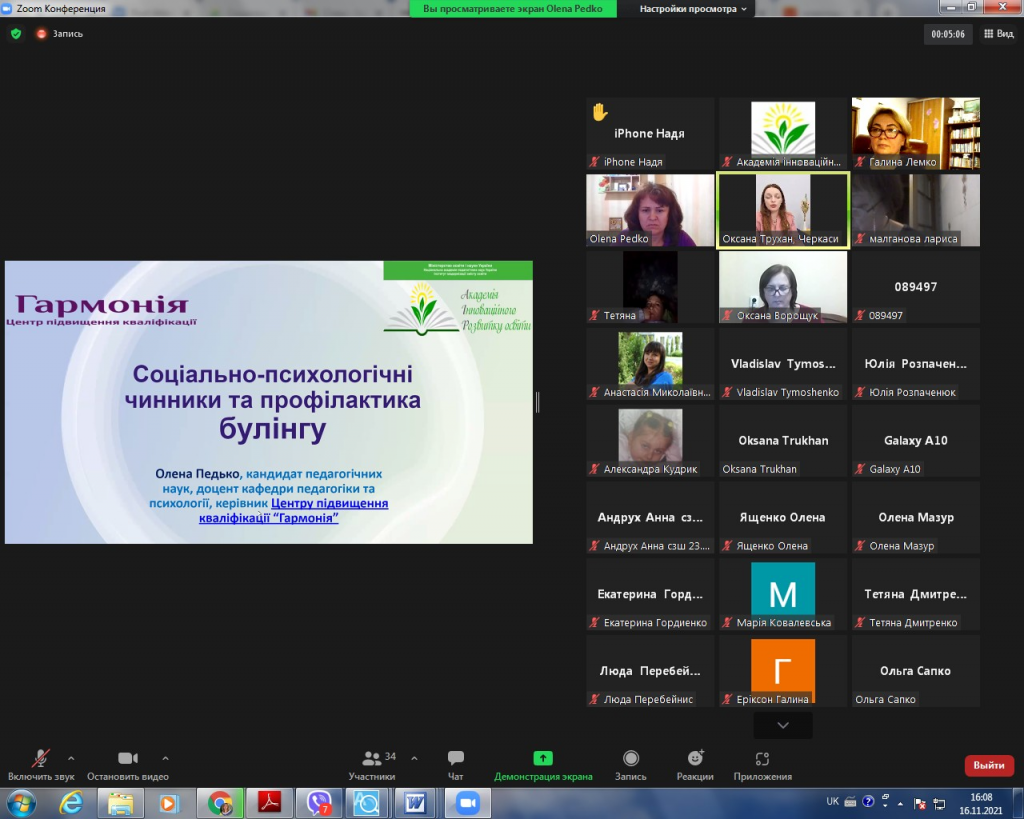The height and width of the screenshot is (819, 1024).
Task: Click the divider handle beside shared screen
Action: 538,402
